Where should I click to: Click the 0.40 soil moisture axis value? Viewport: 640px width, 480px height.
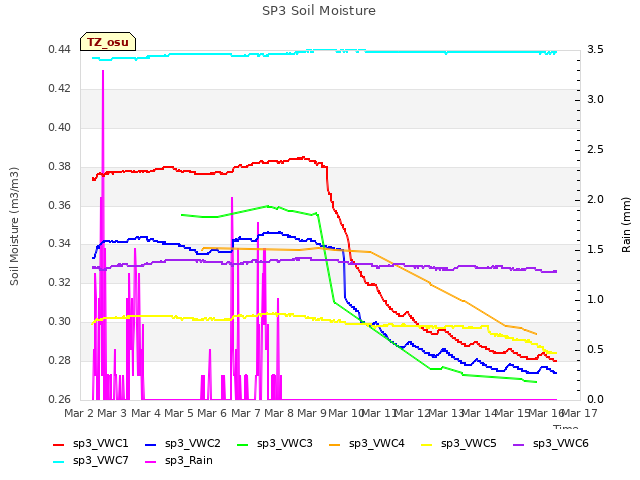point(60,127)
